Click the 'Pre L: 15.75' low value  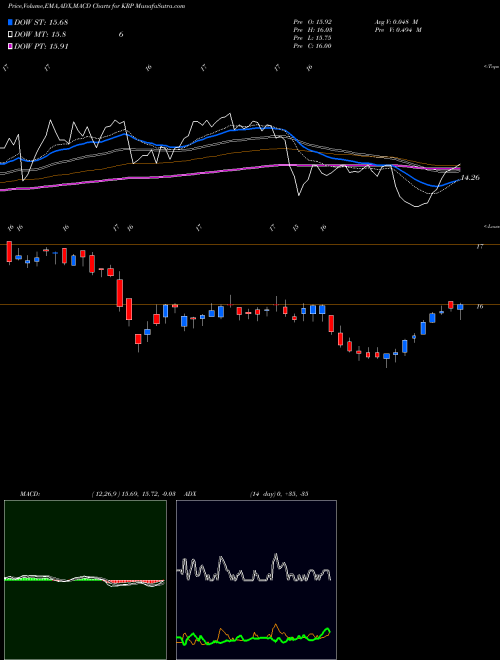pos(313,37)
